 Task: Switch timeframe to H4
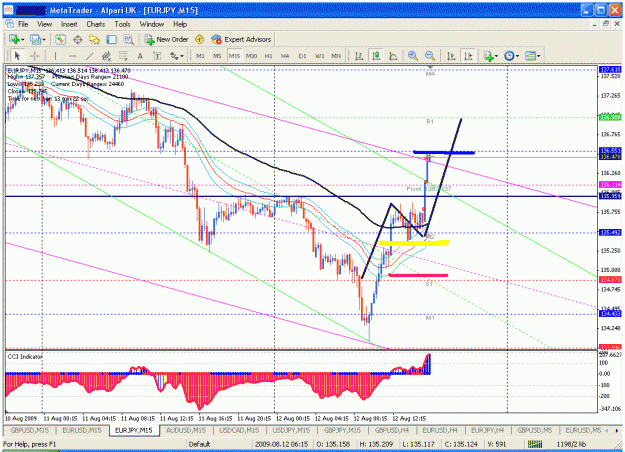pyautogui.click(x=285, y=56)
